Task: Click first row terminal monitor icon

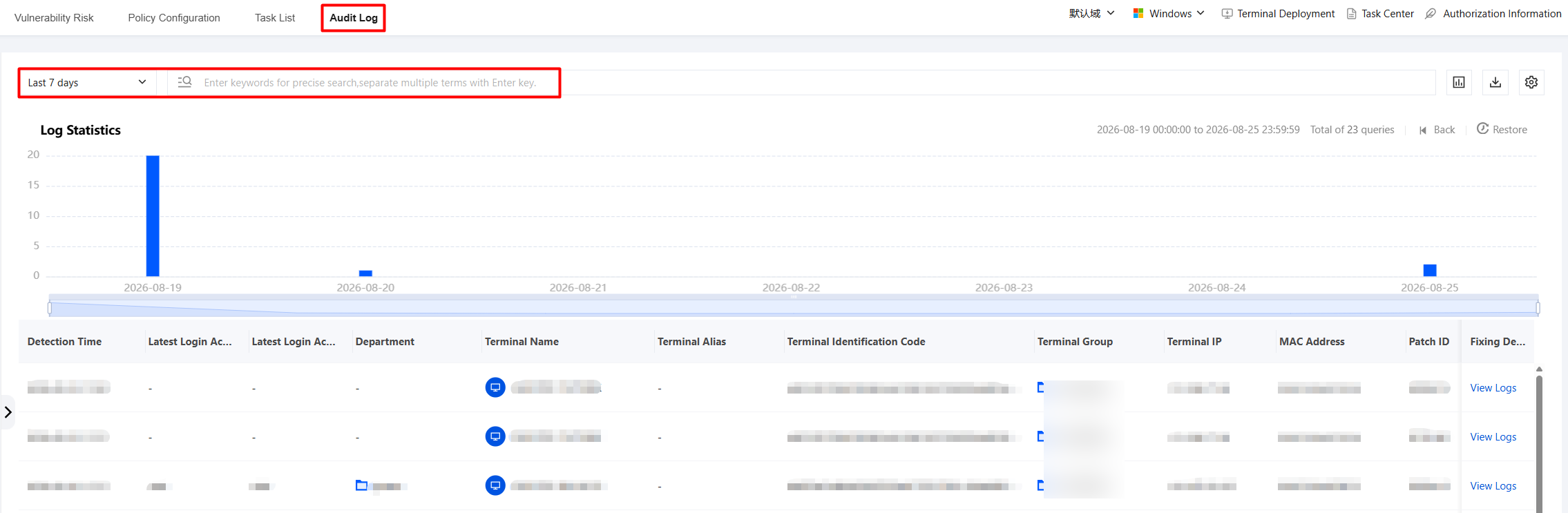Action: (495, 387)
